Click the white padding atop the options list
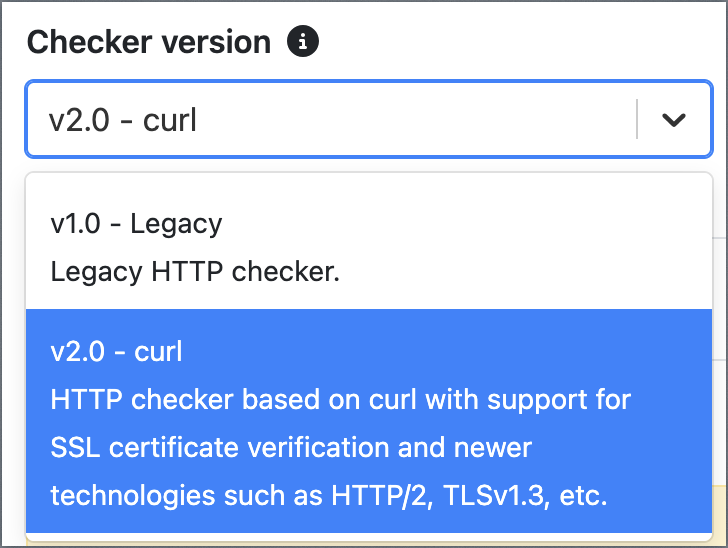Image resolution: width=728 pixels, height=548 pixels. point(369,186)
